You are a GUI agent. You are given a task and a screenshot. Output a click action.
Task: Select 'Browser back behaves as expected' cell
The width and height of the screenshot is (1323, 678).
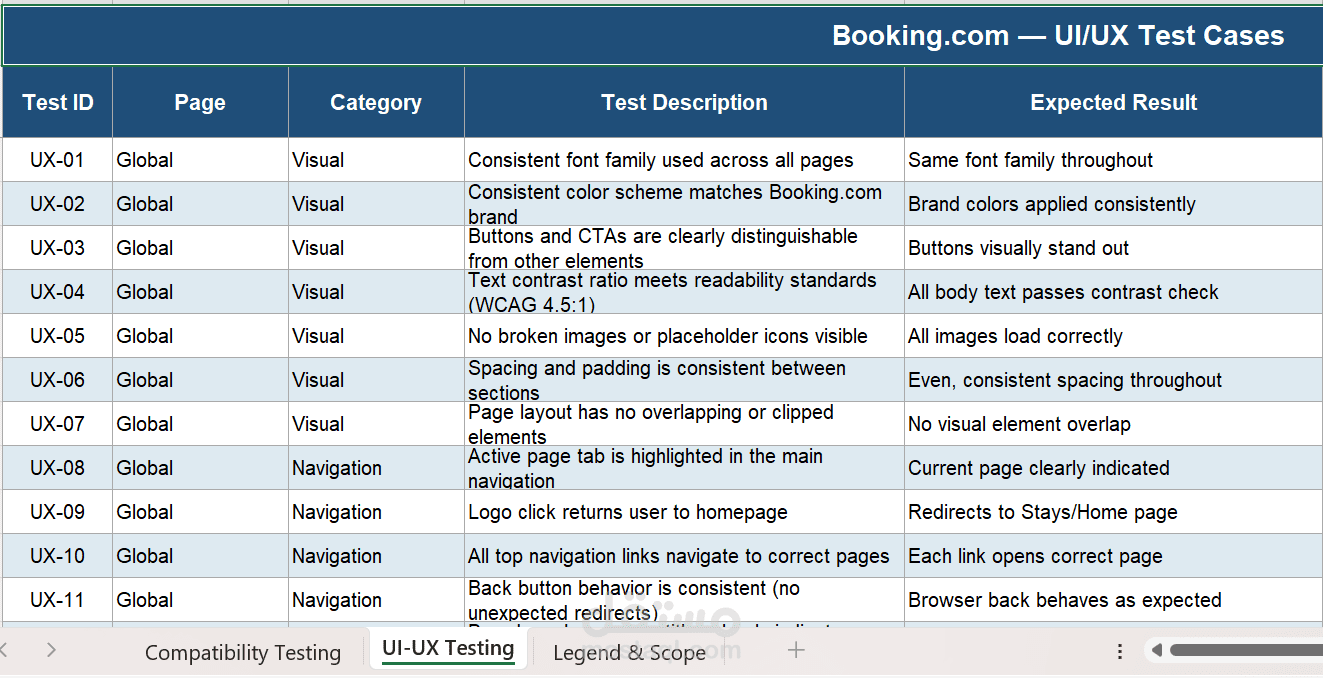1113,600
